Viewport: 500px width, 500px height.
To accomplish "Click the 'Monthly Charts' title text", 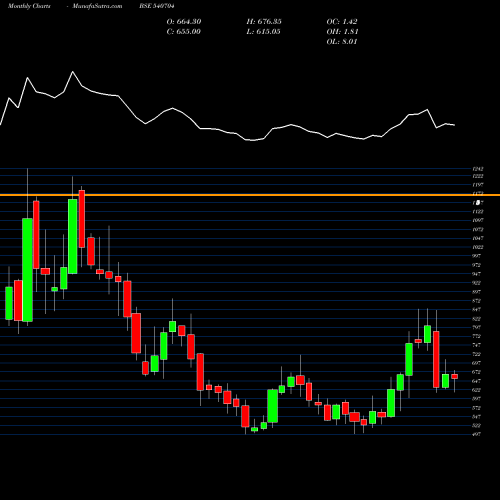I will (29, 6).
